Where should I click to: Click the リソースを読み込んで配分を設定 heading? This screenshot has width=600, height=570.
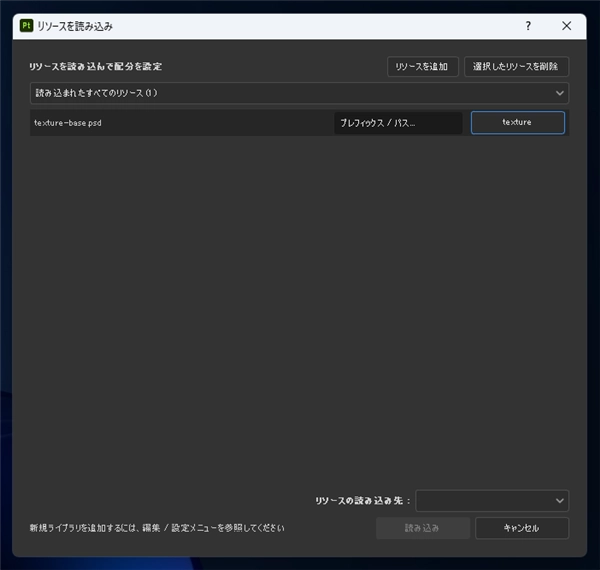coord(96,67)
